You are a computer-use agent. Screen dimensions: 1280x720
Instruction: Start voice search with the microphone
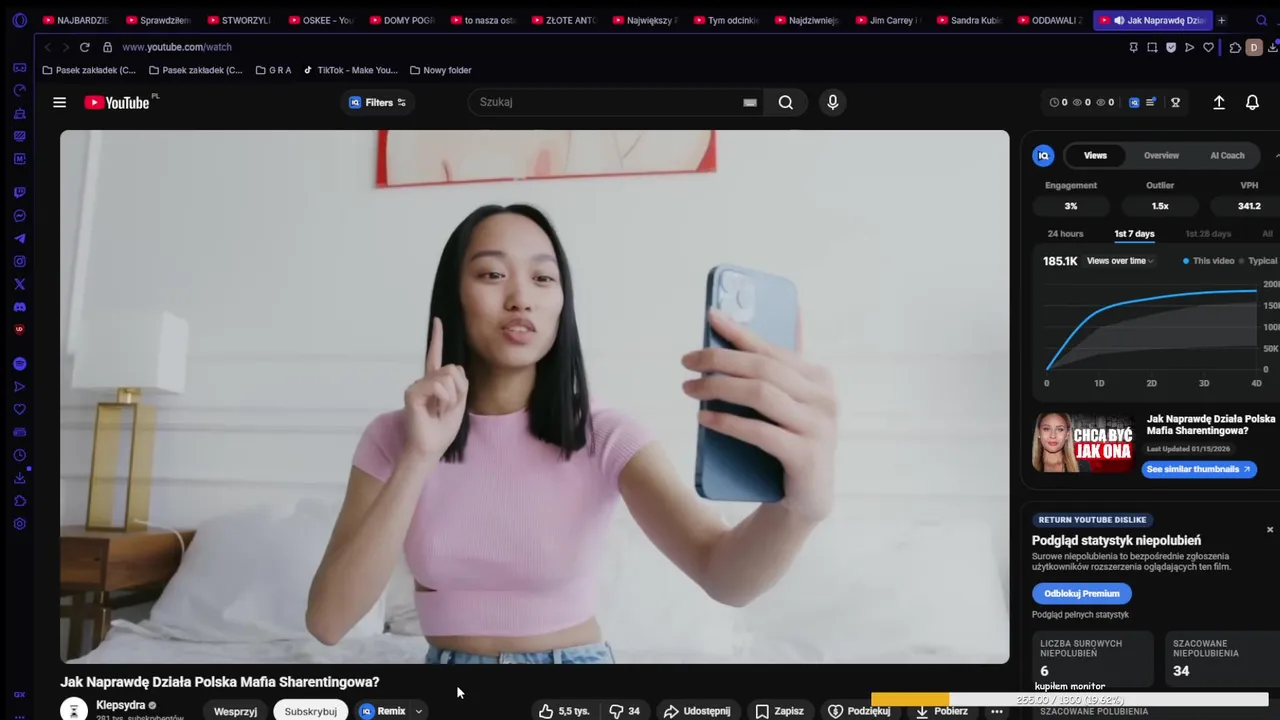(x=832, y=102)
